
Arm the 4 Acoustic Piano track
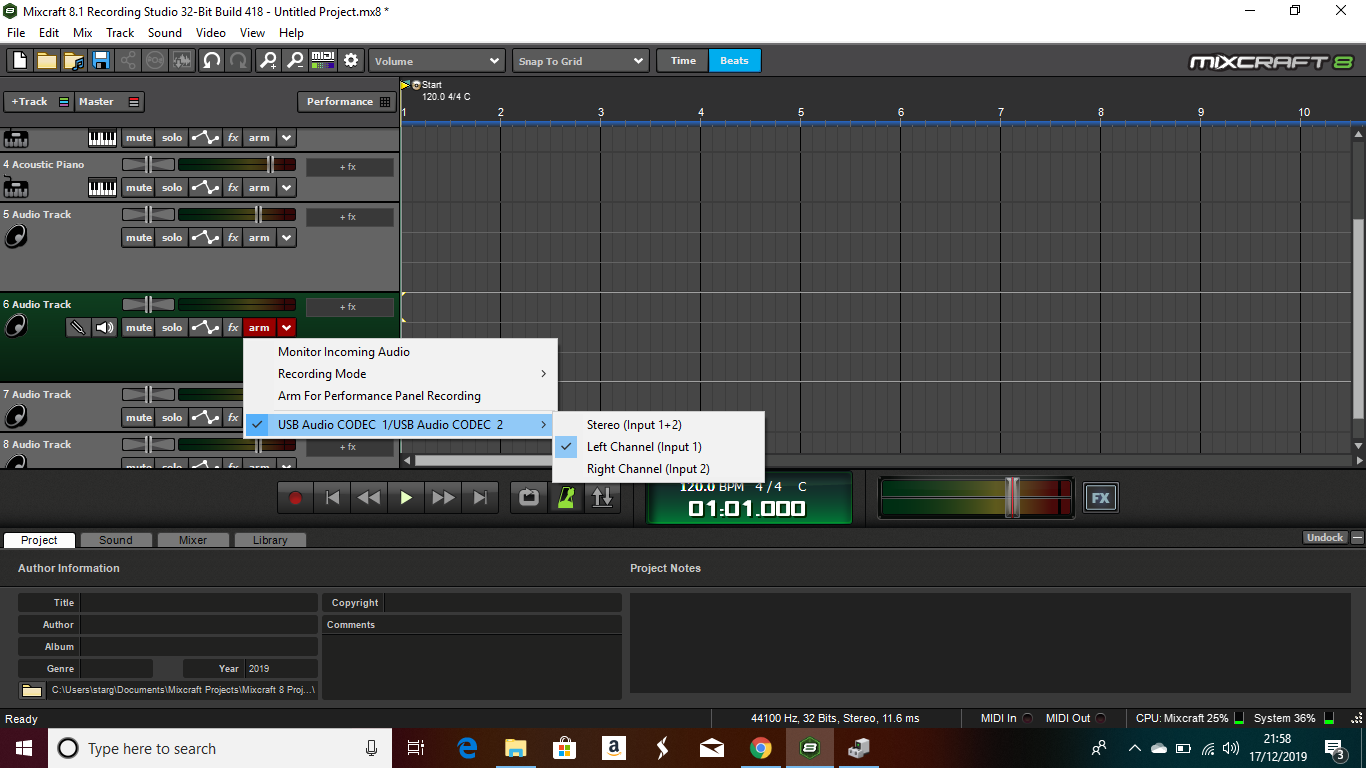259,188
